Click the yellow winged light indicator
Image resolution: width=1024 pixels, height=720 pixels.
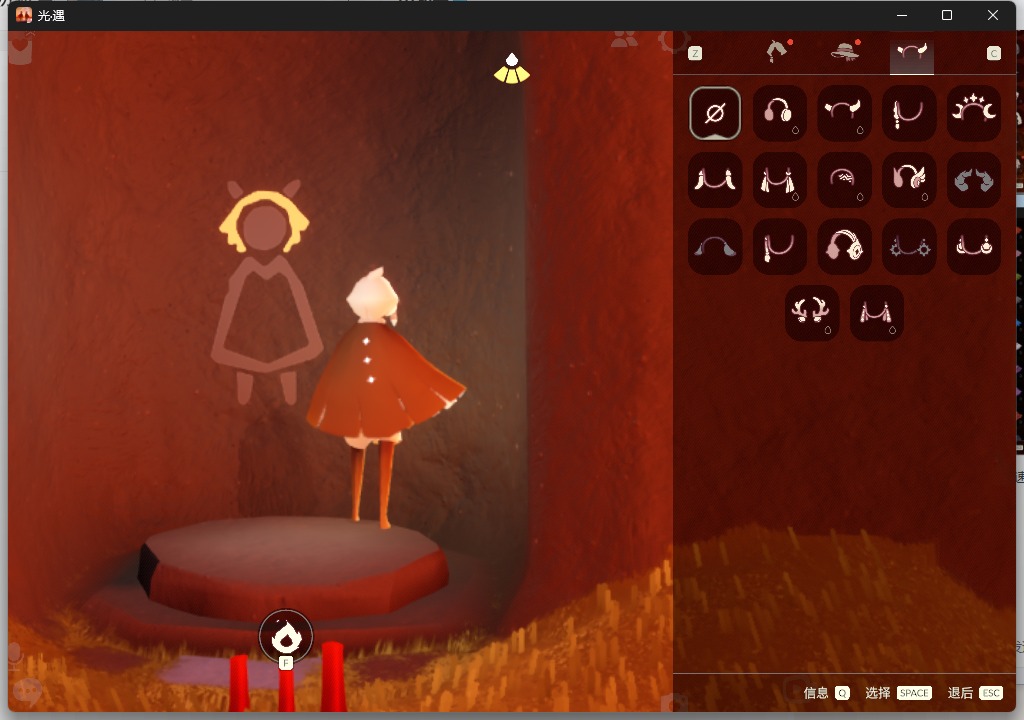[512, 69]
